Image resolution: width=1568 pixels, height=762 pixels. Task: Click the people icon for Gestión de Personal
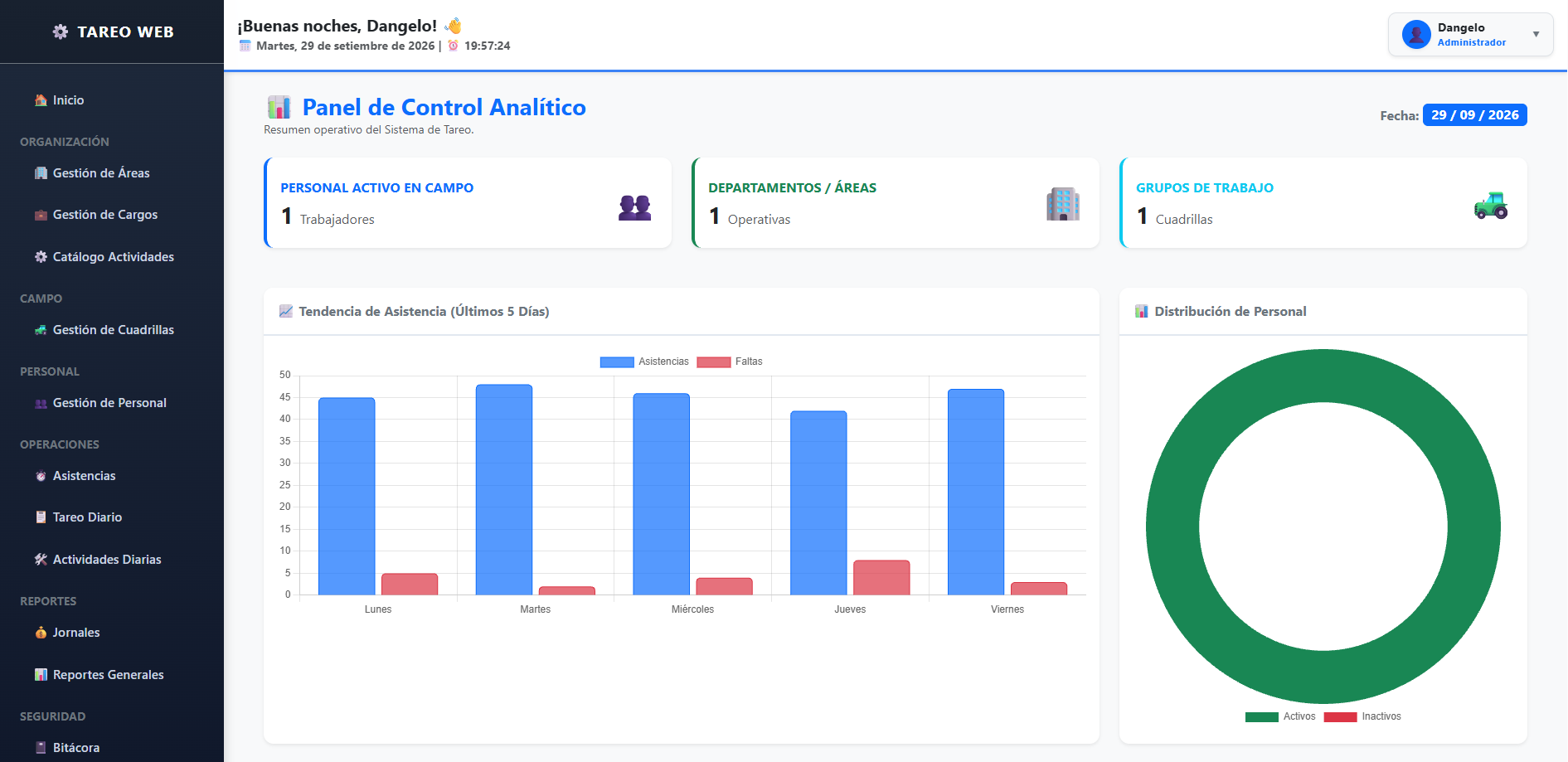point(41,403)
